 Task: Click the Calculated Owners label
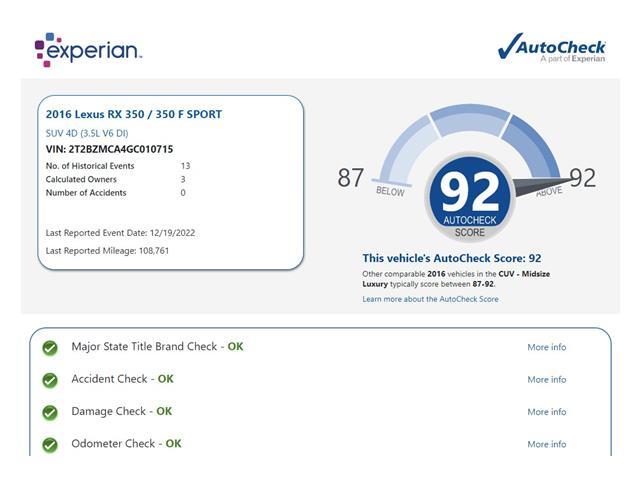point(81,180)
